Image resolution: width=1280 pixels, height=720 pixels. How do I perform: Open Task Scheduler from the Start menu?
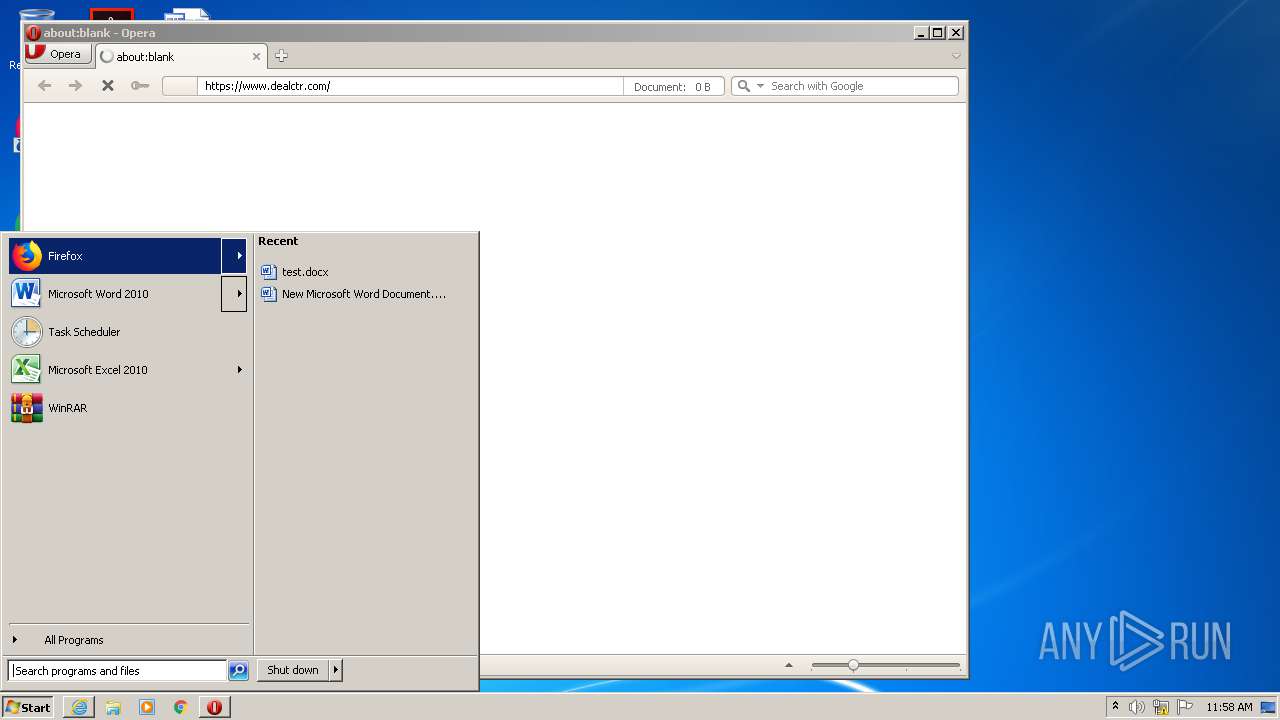pos(128,332)
